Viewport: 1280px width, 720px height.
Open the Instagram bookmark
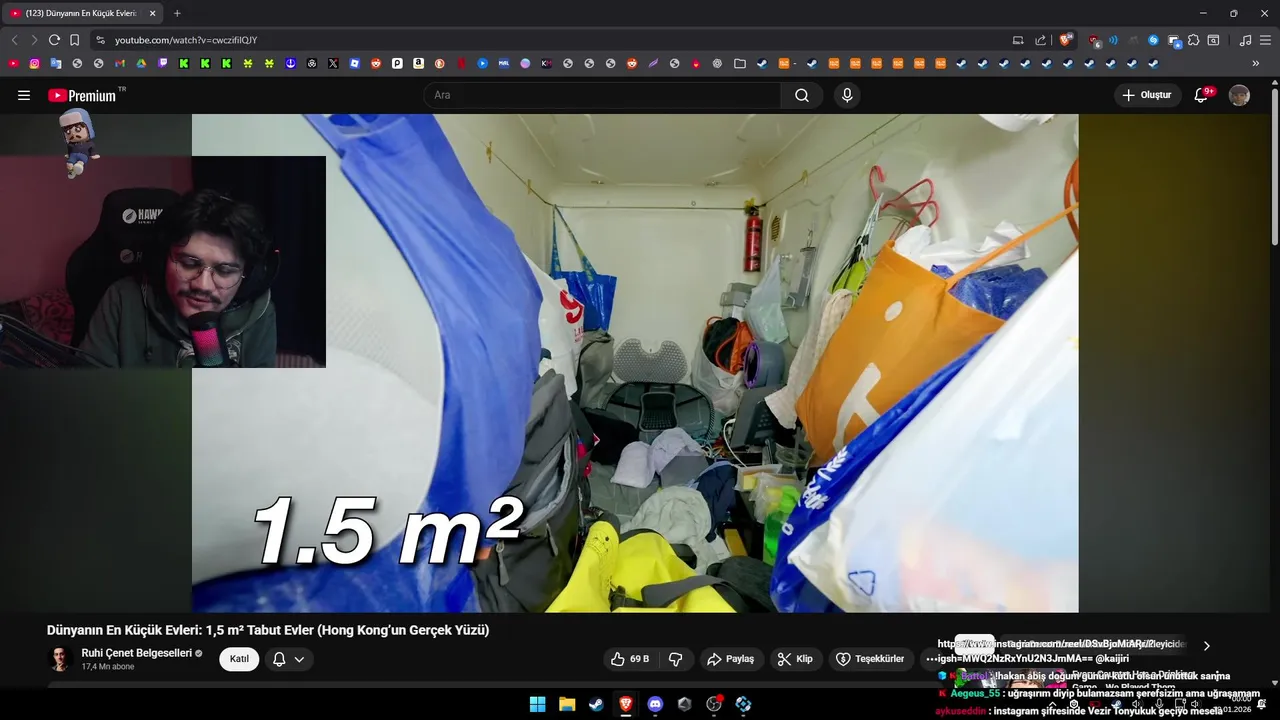coord(34,63)
